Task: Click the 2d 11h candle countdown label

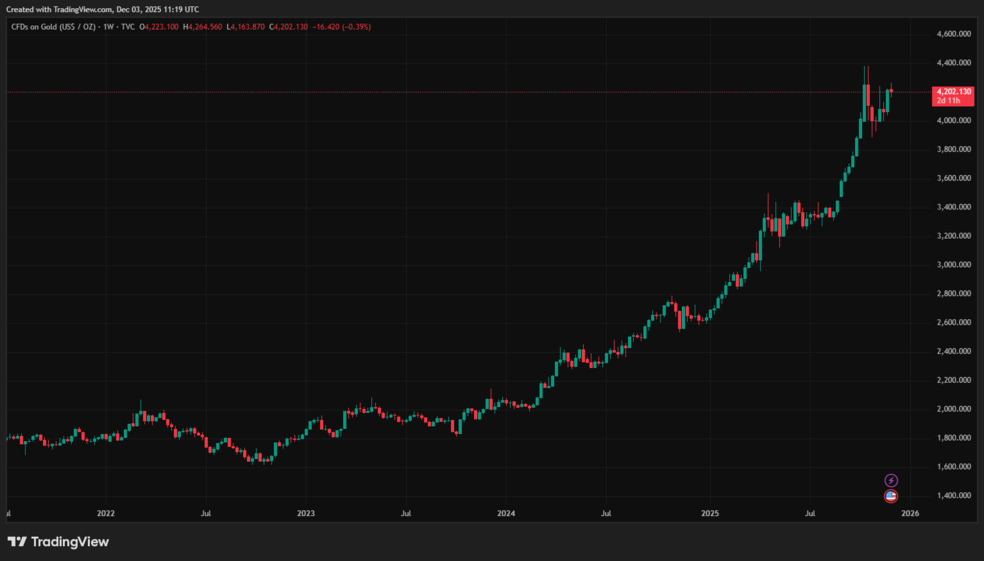Action: click(x=949, y=101)
